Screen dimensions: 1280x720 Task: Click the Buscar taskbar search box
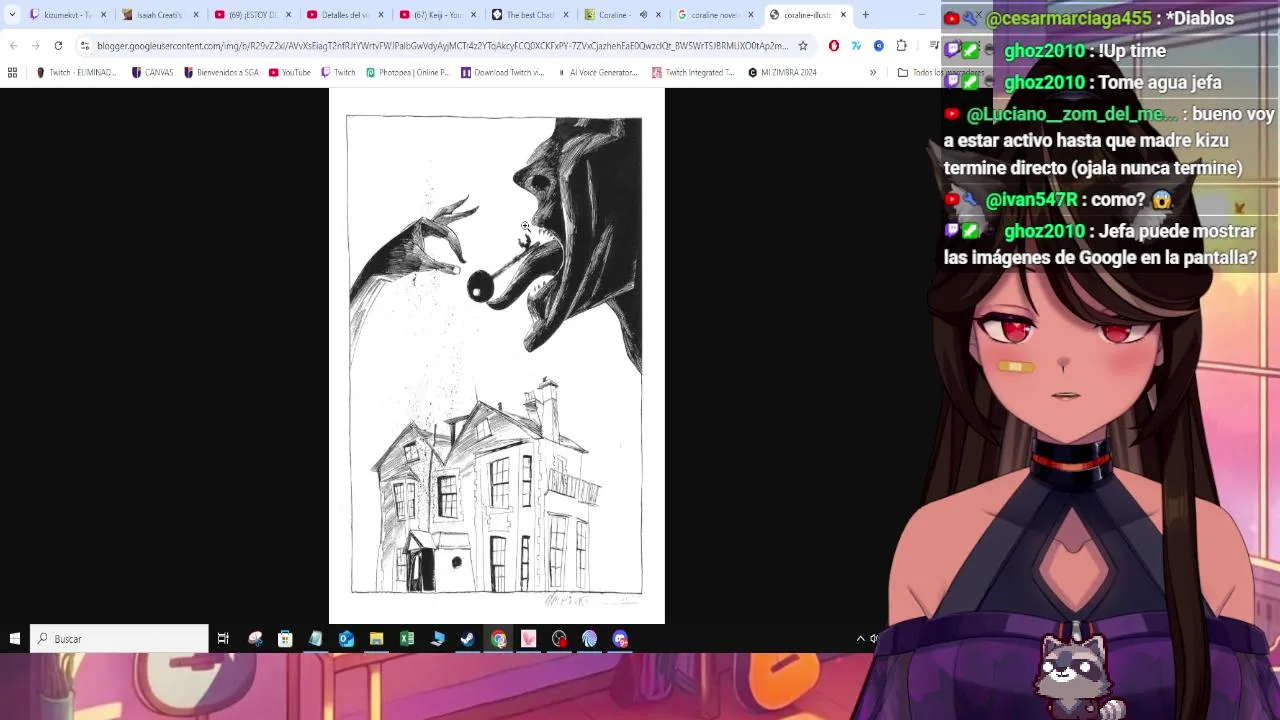click(119, 639)
